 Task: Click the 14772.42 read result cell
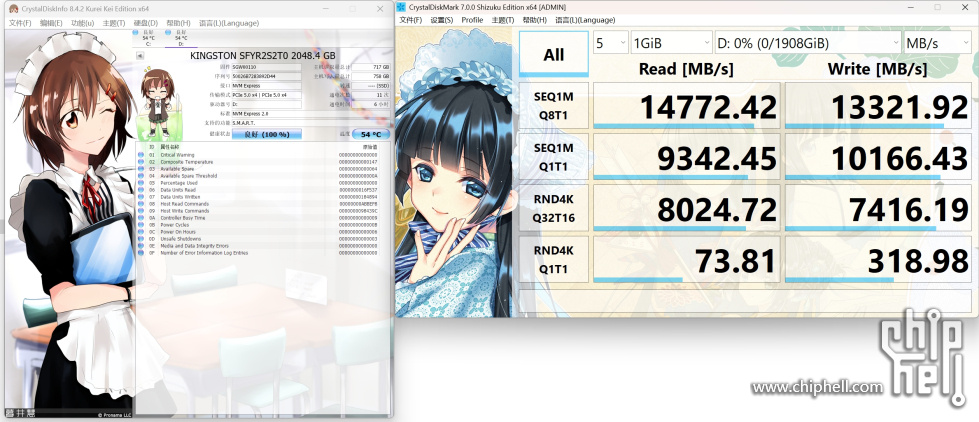(x=686, y=106)
